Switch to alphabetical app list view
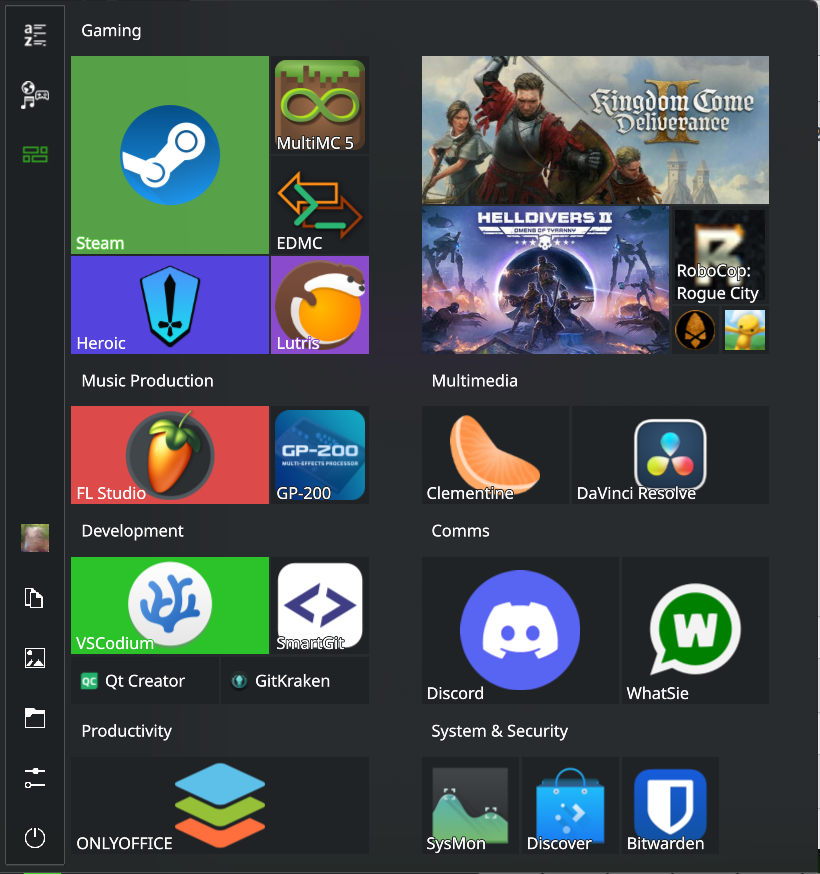 pyautogui.click(x=35, y=35)
